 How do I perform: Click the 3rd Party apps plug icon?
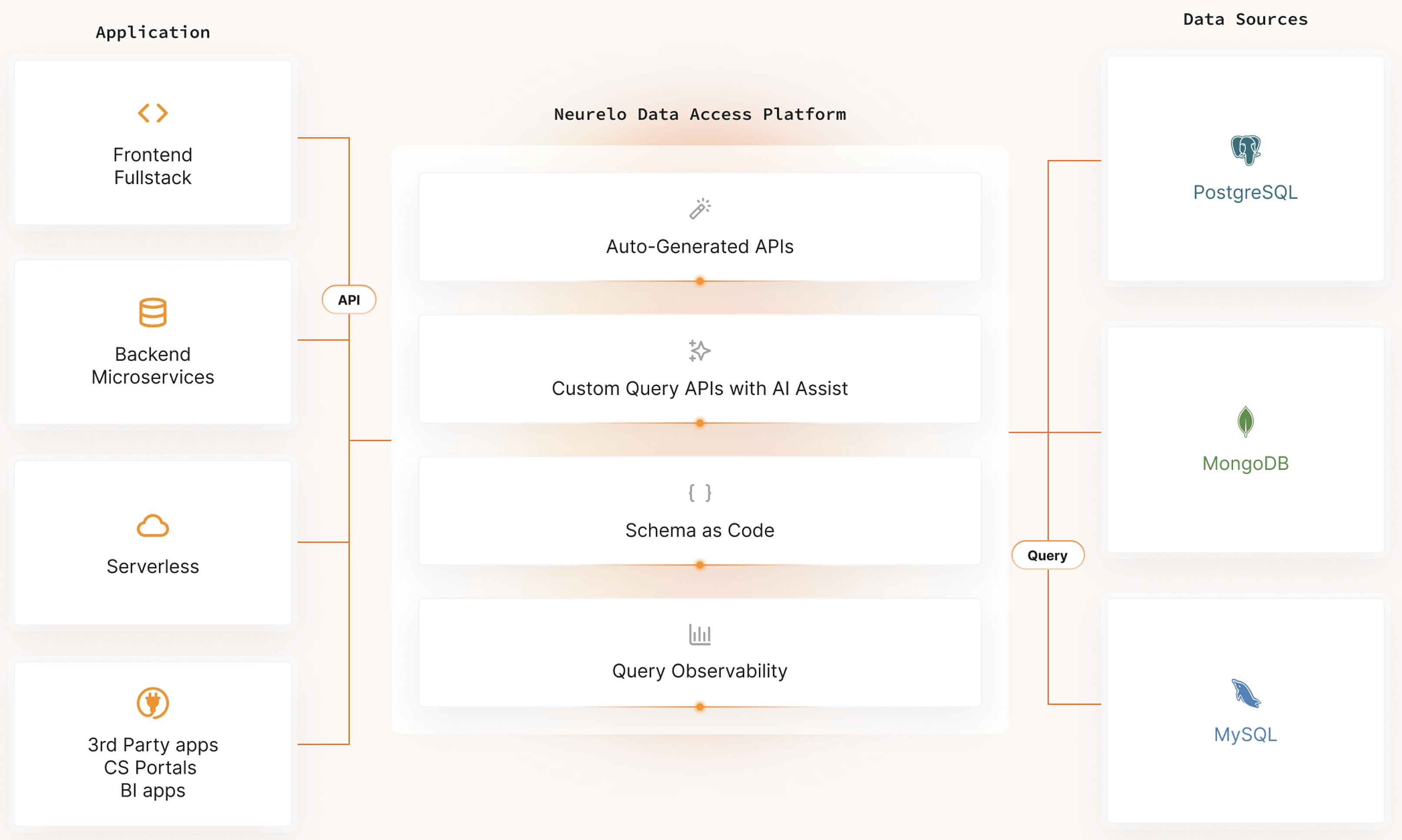pos(153,703)
